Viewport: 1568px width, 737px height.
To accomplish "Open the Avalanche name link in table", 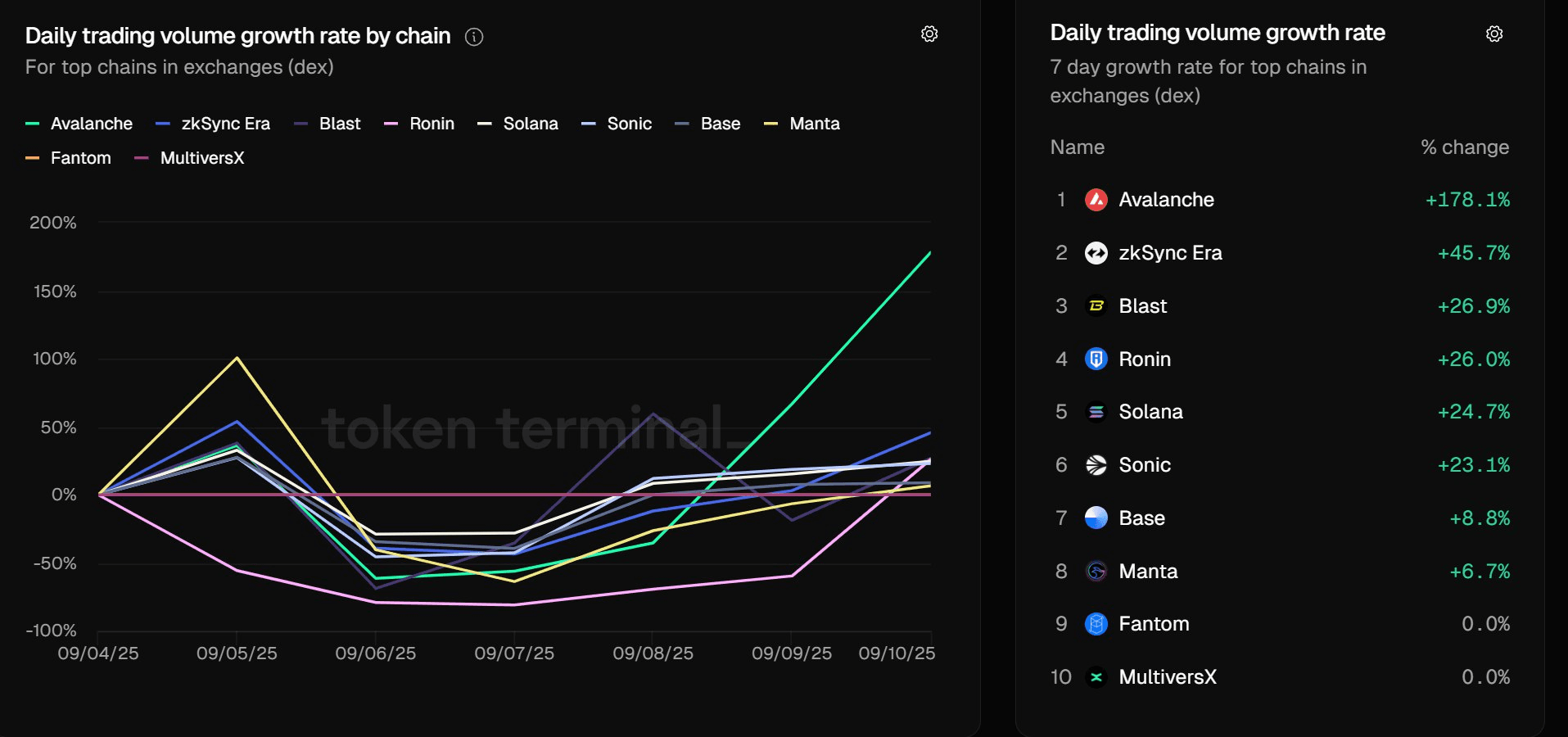I will click(1166, 200).
